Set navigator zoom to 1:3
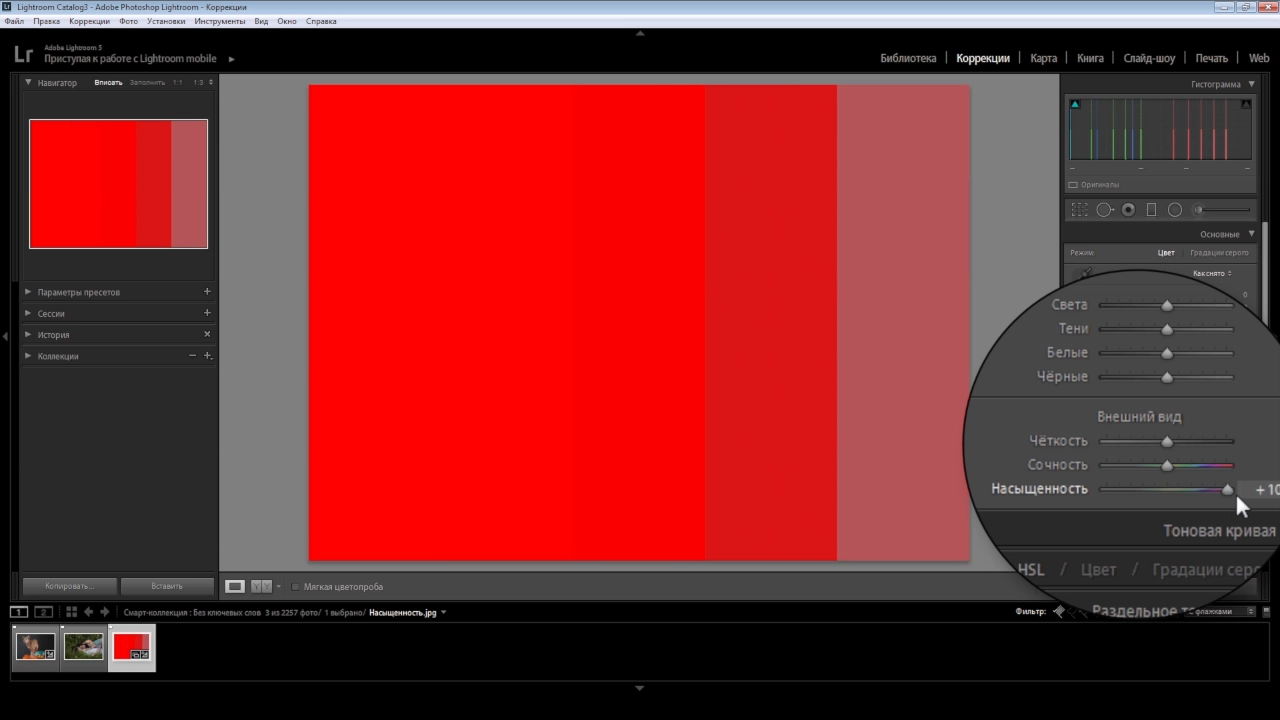This screenshot has width=1280, height=720. pos(198,83)
